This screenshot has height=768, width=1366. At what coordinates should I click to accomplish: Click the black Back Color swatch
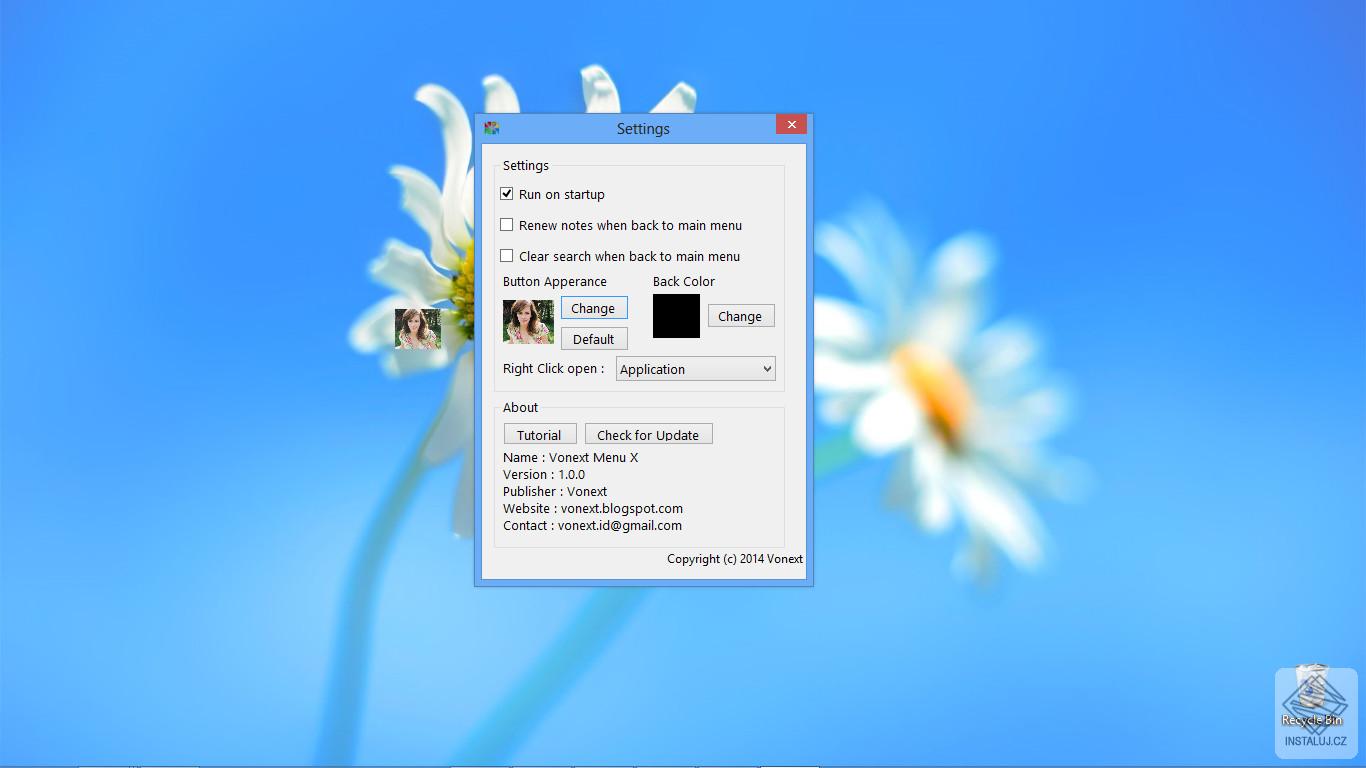click(x=677, y=316)
